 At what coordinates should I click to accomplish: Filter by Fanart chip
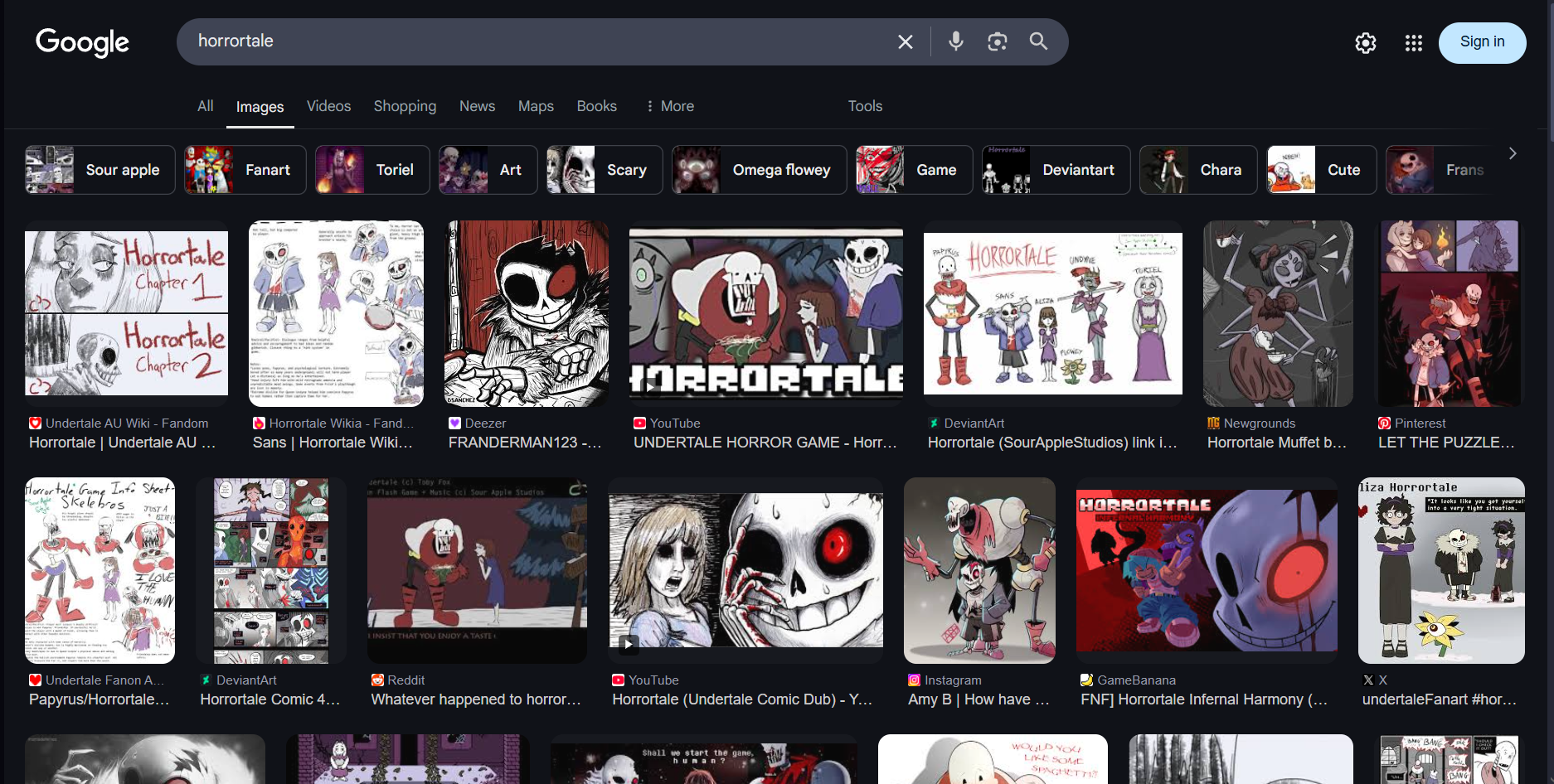[245, 170]
